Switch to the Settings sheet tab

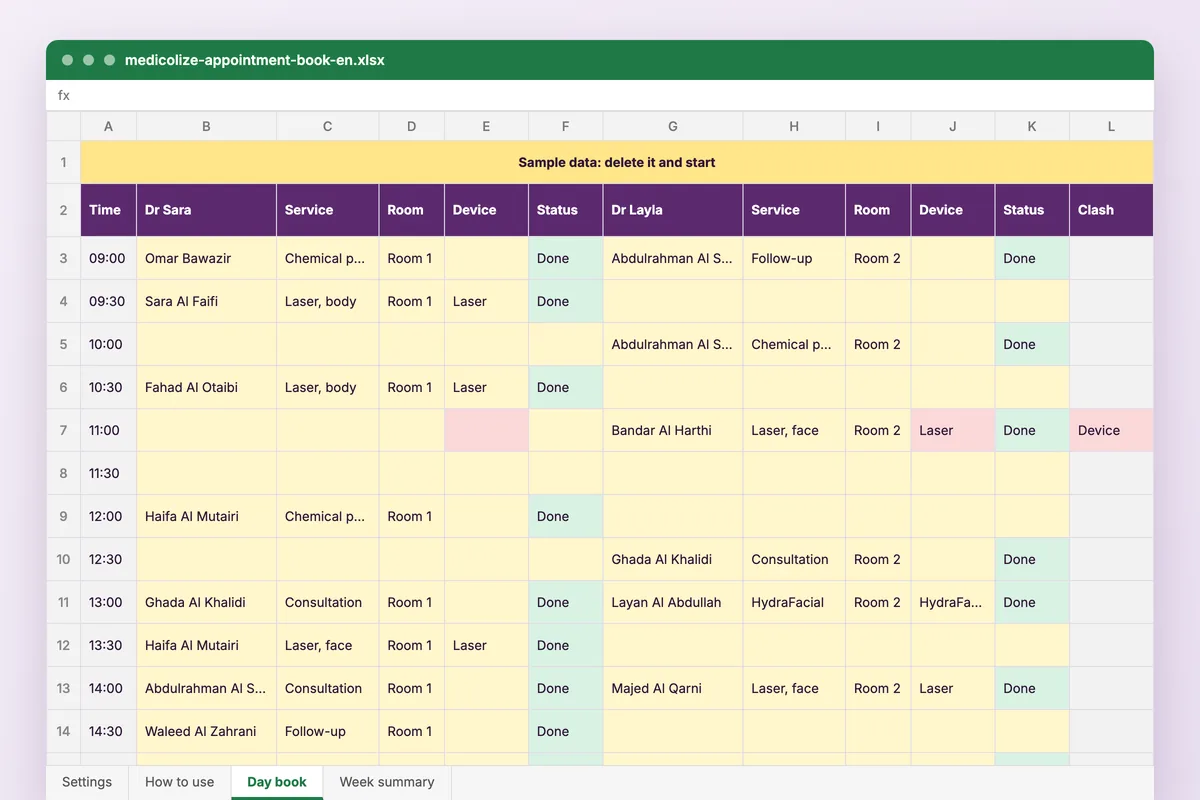[87, 782]
